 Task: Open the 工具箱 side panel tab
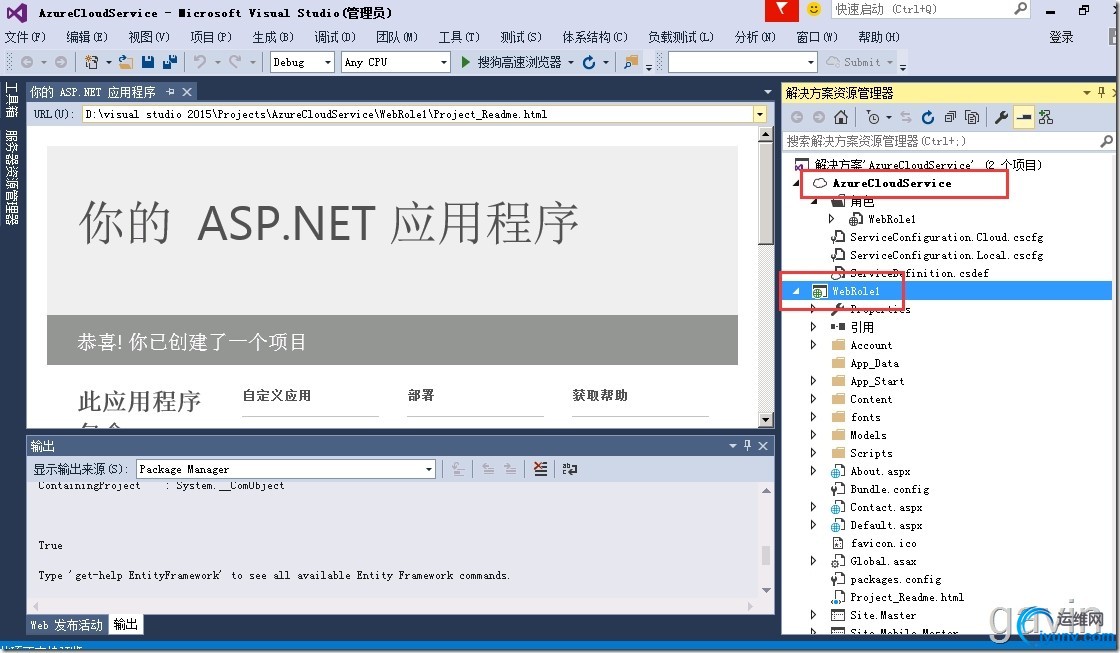[x=11, y=99]
